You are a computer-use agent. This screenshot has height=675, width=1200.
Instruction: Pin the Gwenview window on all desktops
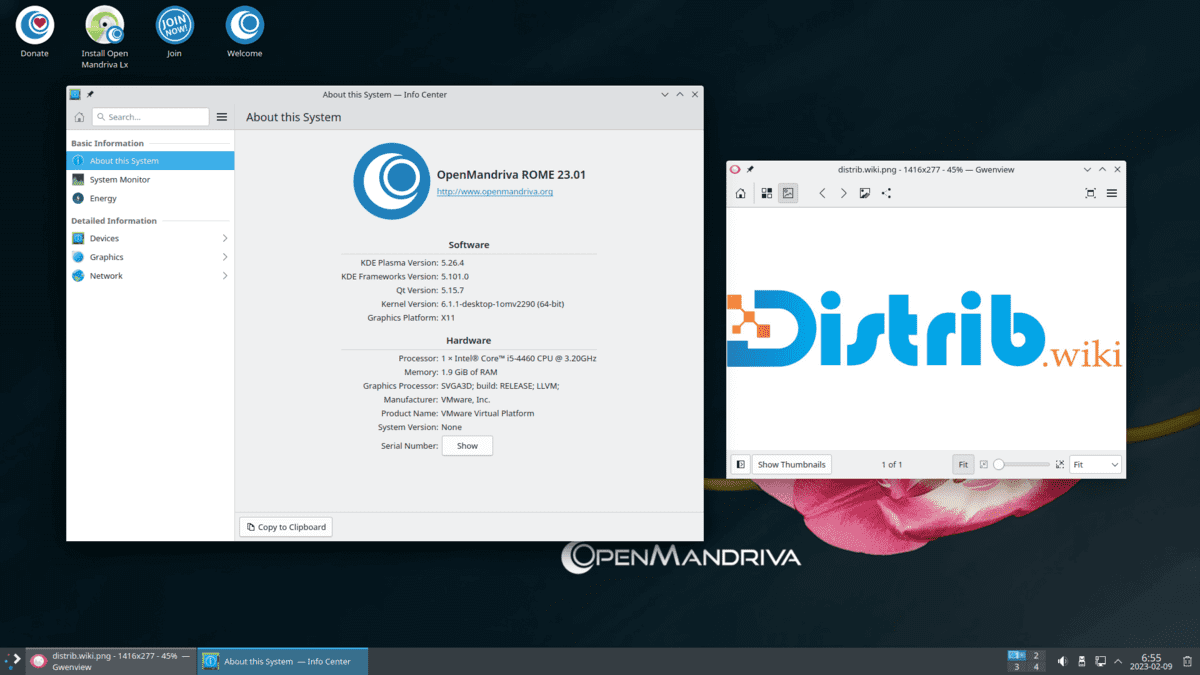tap(750, 170)
